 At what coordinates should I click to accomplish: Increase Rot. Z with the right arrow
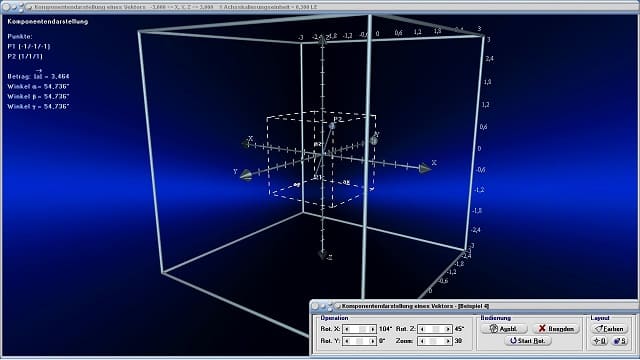tap(447, 329)
